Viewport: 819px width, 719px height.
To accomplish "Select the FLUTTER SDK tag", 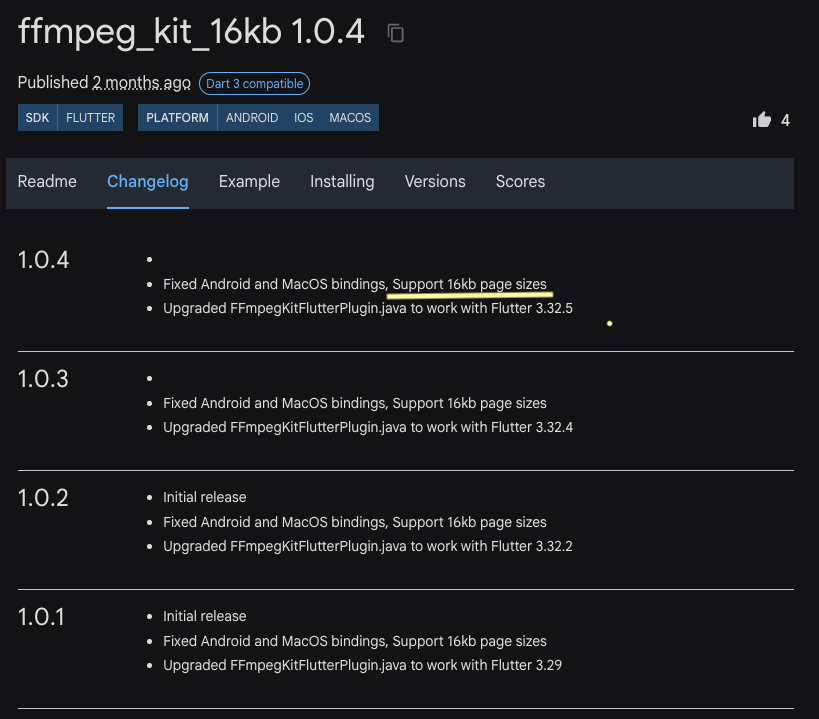I will (x=90, y=118).
